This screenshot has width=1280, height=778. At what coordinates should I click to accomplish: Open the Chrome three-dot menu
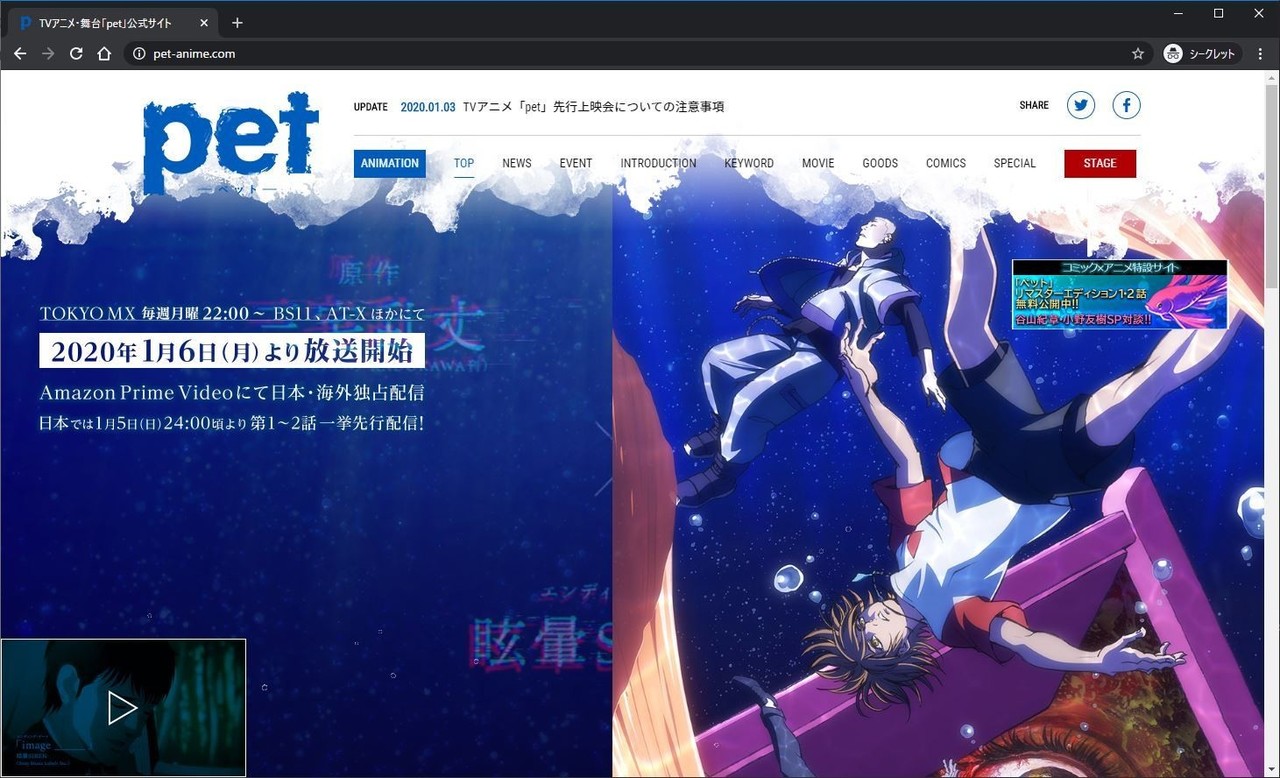1262,54
